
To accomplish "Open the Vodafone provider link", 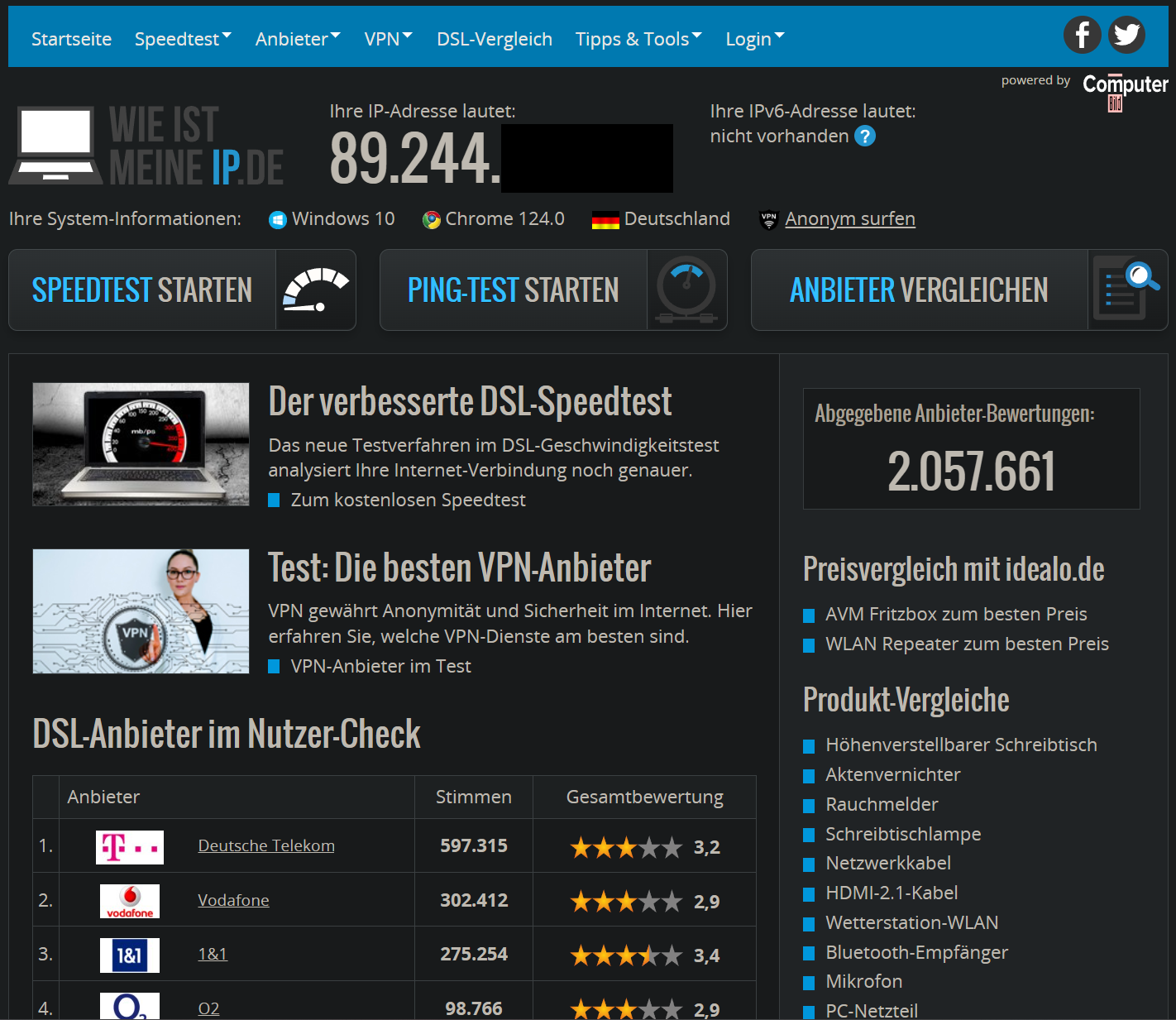I will [233, 900].
